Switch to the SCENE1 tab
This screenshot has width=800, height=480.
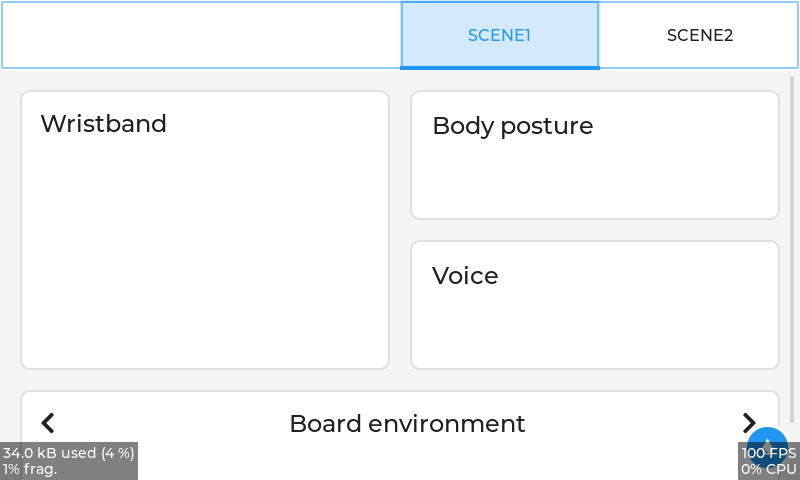[x=499, y=35]
